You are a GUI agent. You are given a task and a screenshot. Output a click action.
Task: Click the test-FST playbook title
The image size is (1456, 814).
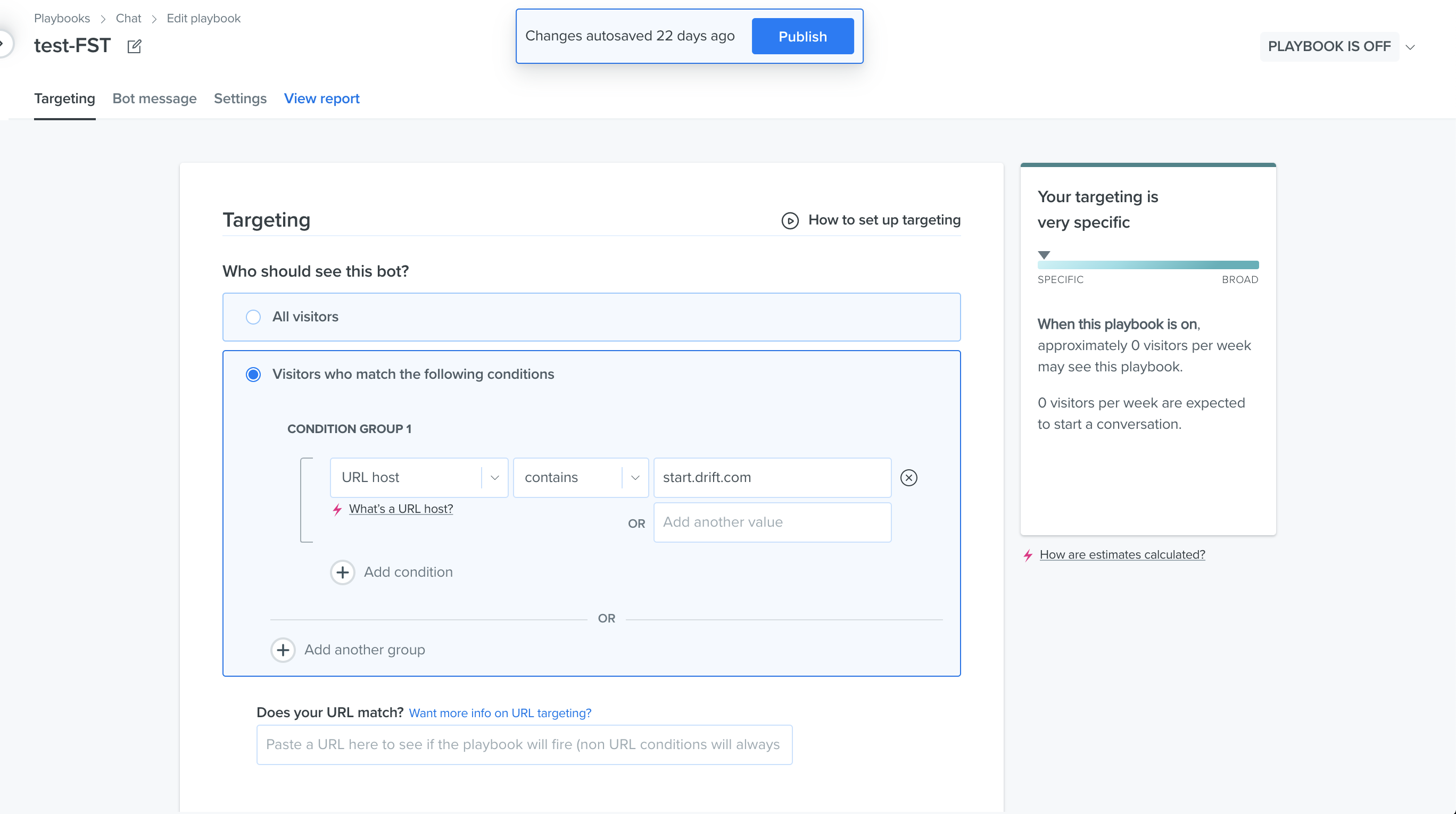[x=72, y=46]
